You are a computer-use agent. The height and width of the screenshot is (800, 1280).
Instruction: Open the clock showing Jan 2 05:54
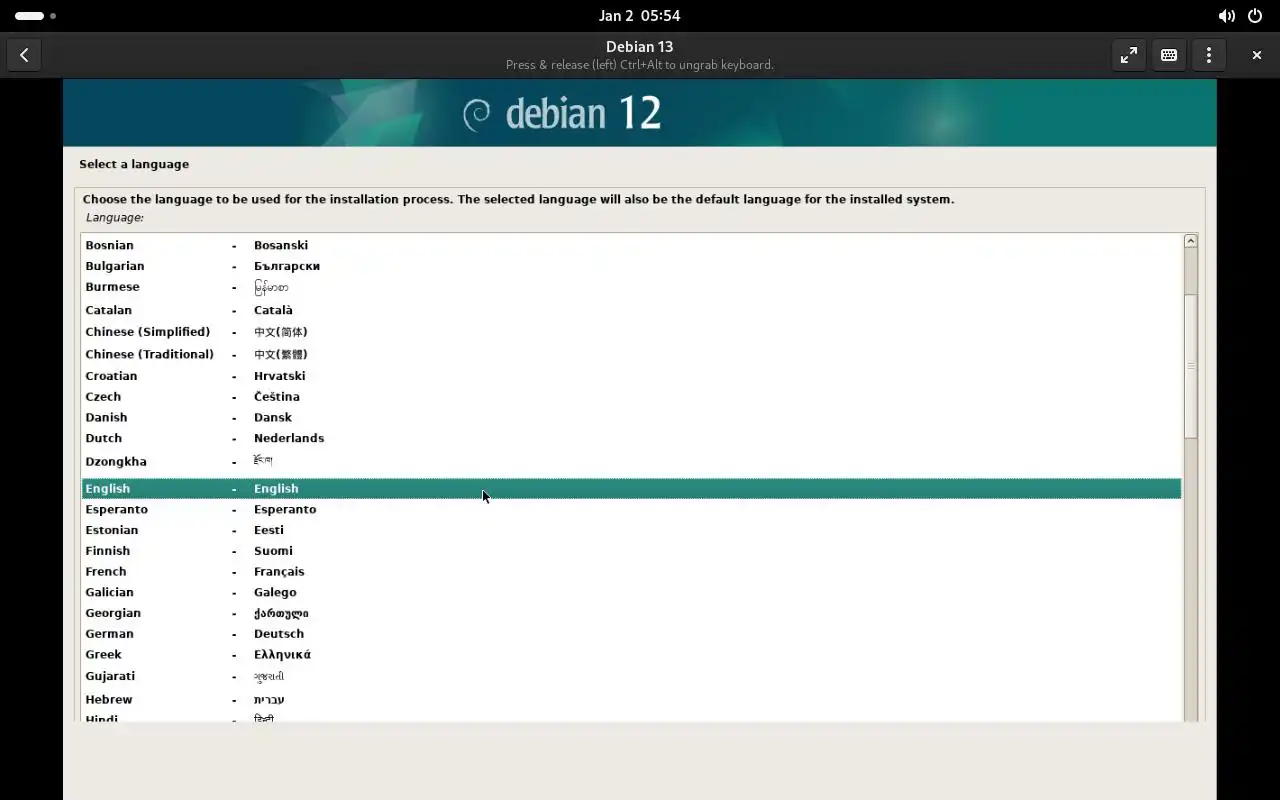tap(639, 16)
